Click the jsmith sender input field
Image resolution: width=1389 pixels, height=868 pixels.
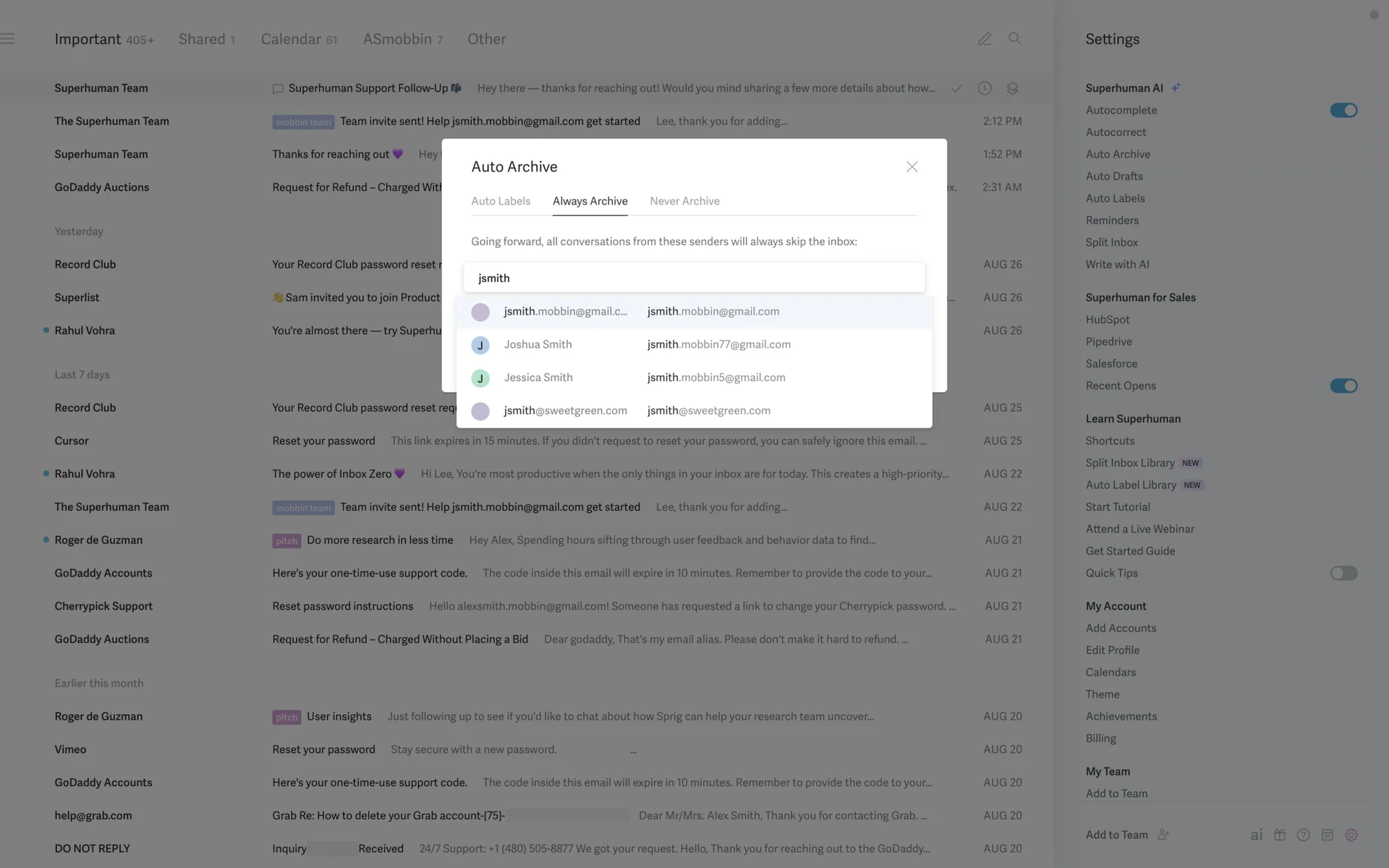pos(693,278)
